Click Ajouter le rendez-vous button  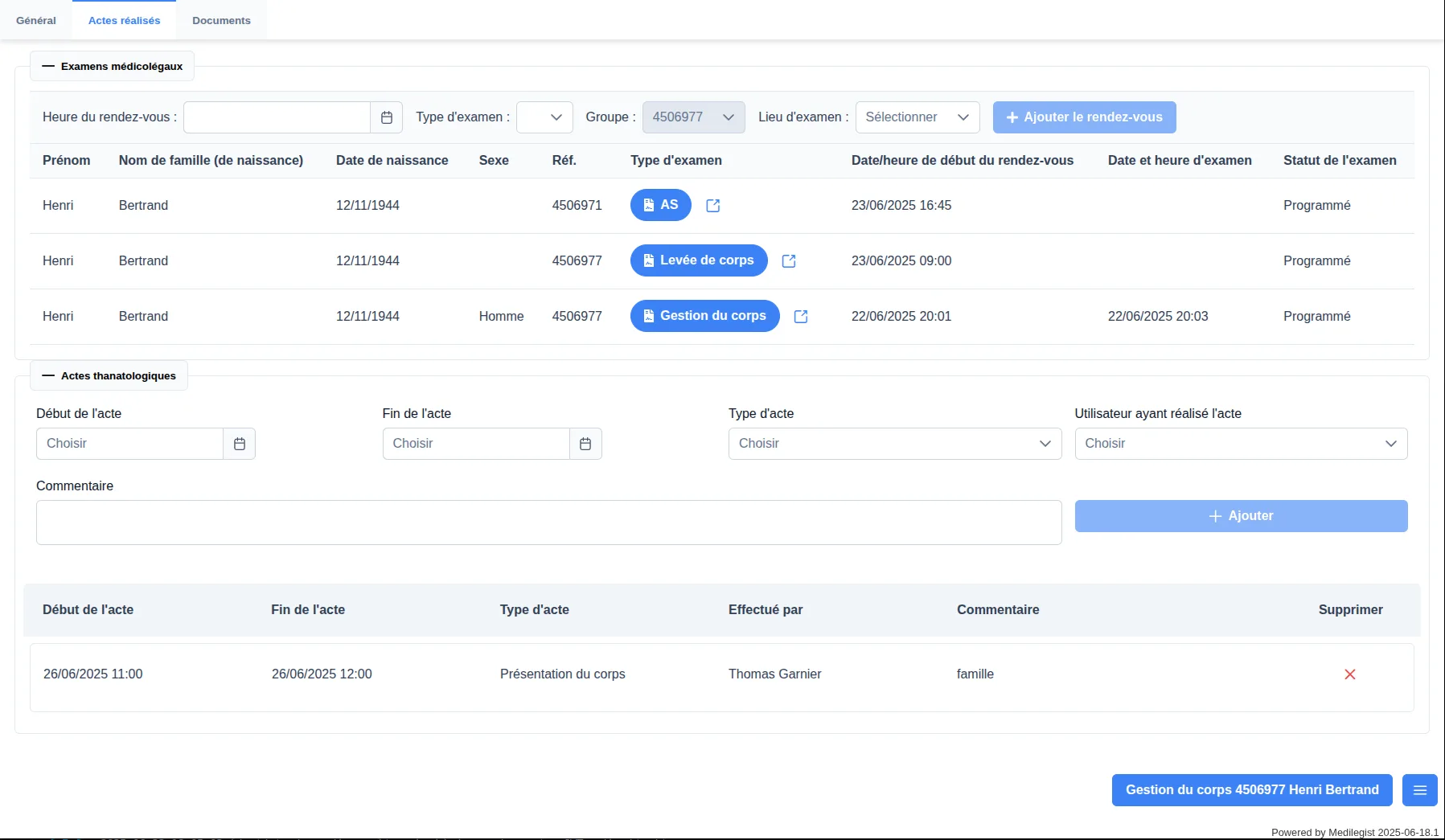(1084, 117)
